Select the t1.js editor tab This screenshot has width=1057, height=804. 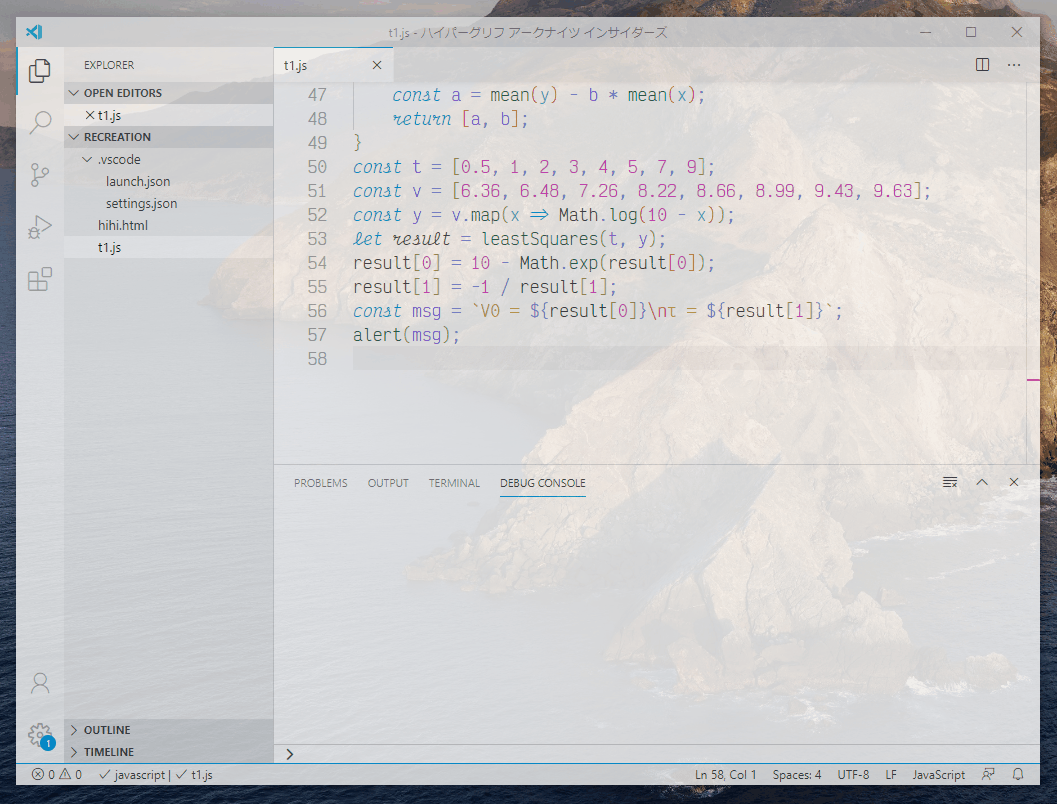pyautogui.click(x=333, y=65)
